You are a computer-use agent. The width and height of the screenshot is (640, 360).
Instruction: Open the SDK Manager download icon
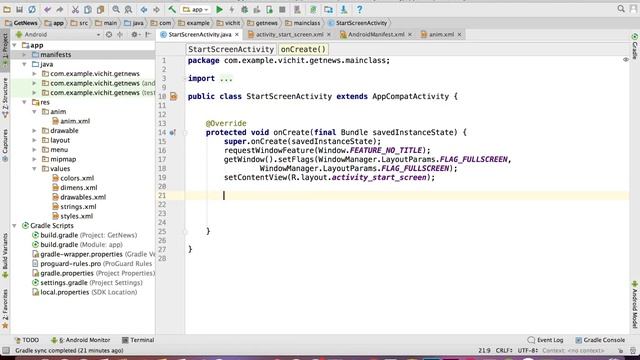point(344,9)
